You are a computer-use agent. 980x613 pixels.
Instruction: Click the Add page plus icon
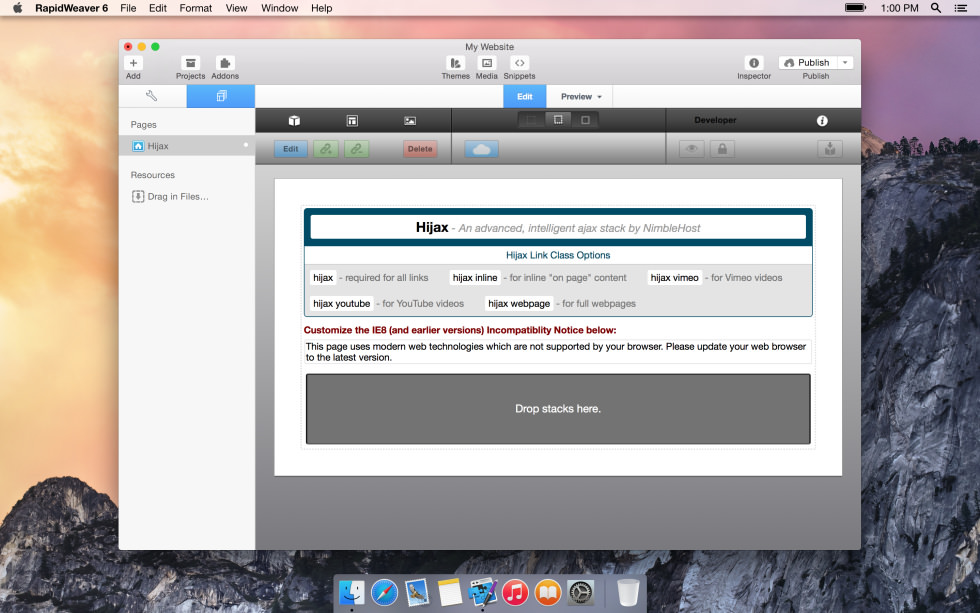(x=133, y=63)
